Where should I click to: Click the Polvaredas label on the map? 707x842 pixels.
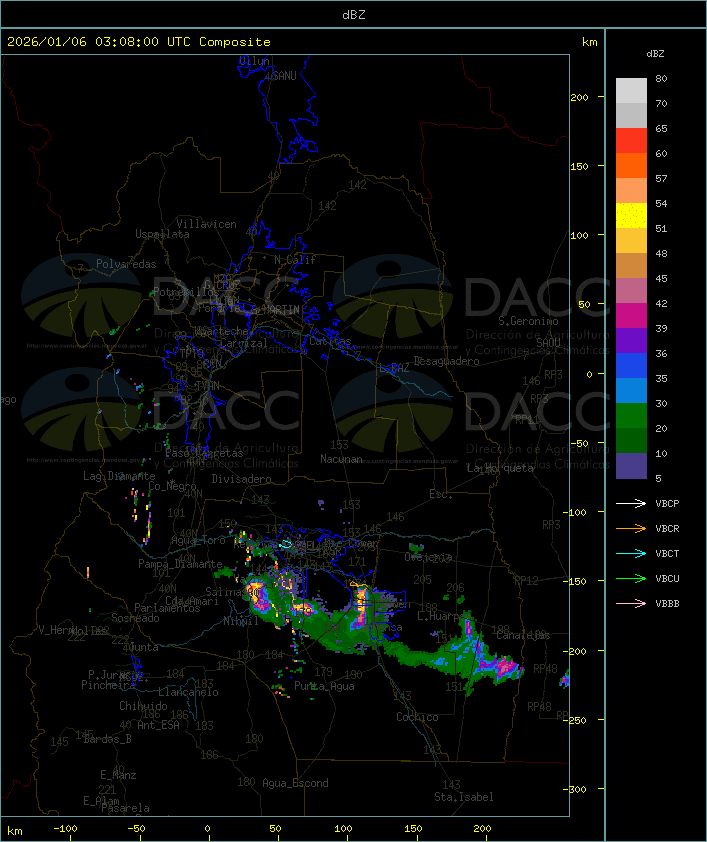pos(126,264)
